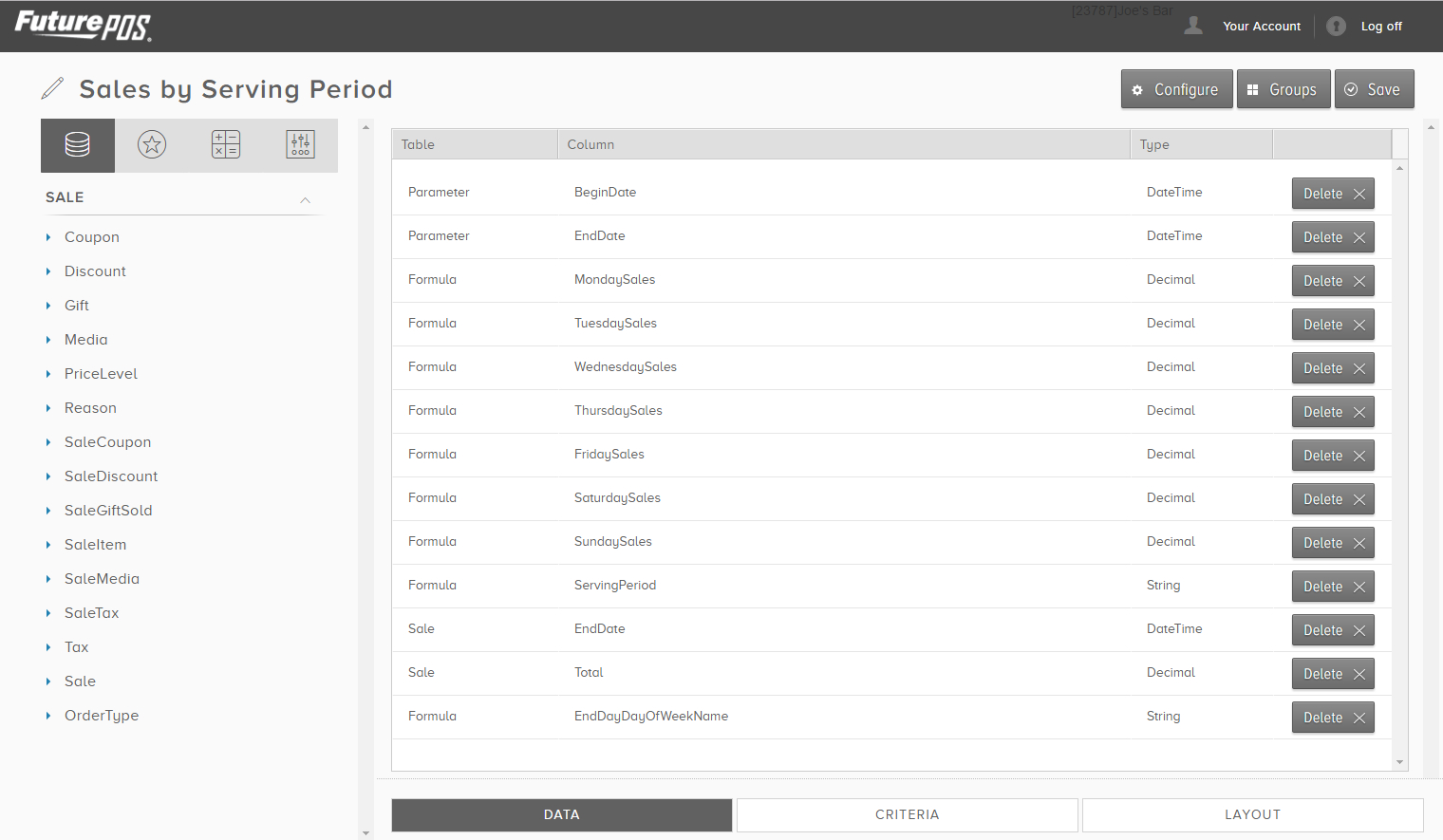The image size is (1443, 840).
Task: Click the Future POS logo
Action: coord(84,26)
